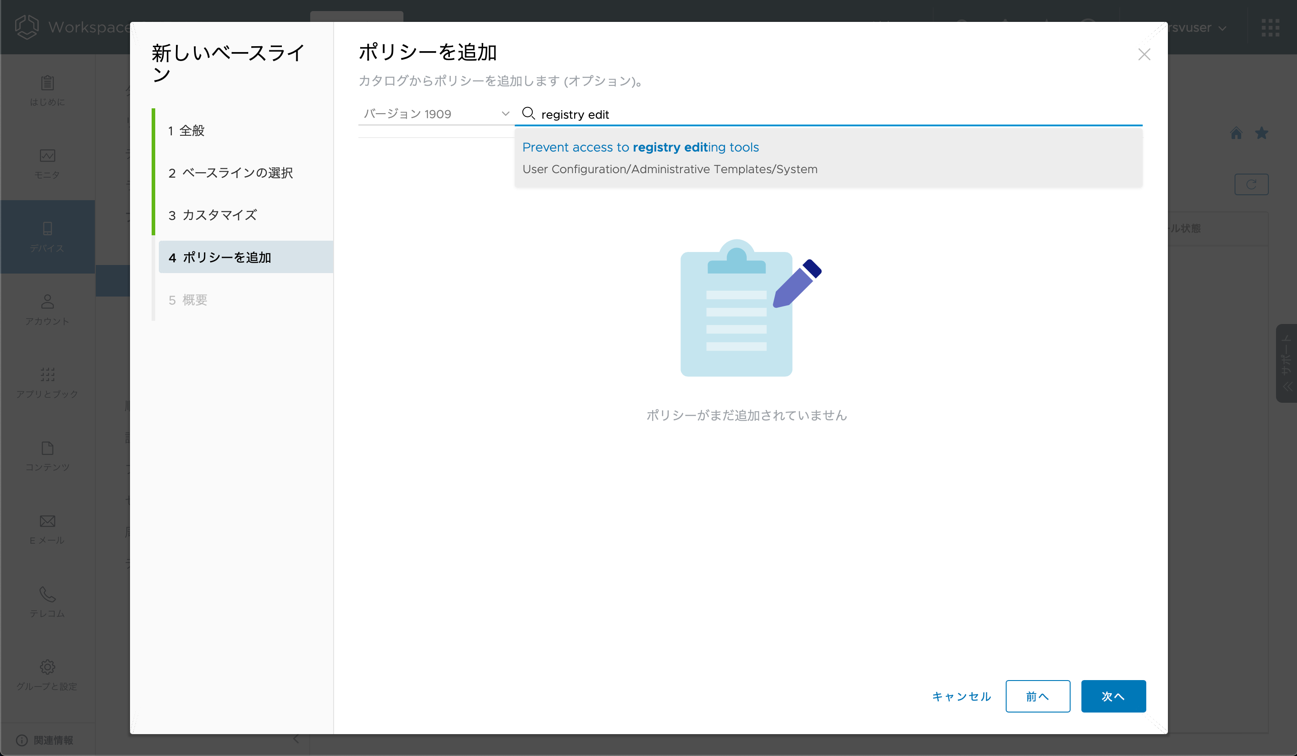Screen dimensions: 1297x756
Task: Select step 4 ポリシーを追加
Action: (x=246, y=257)
